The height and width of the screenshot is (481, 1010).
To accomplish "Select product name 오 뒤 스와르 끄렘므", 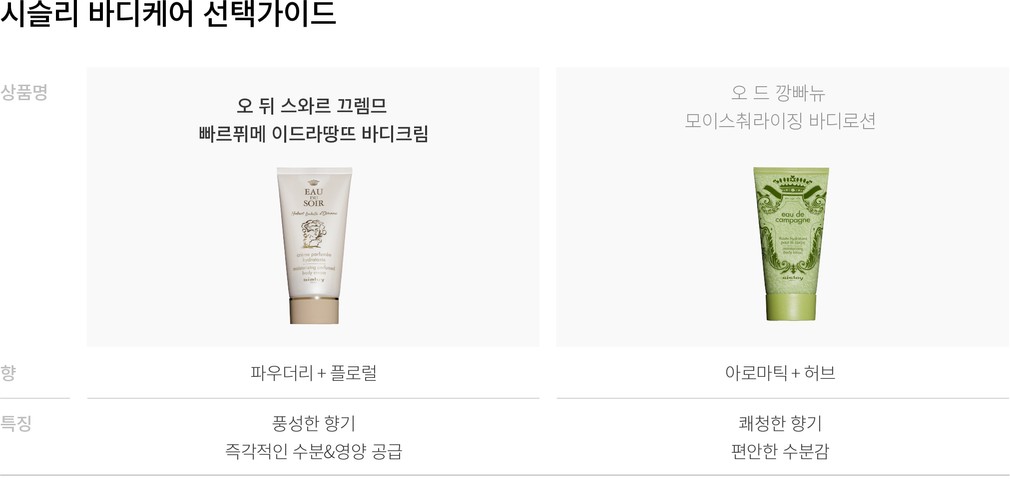I will (x=312, y=106).
